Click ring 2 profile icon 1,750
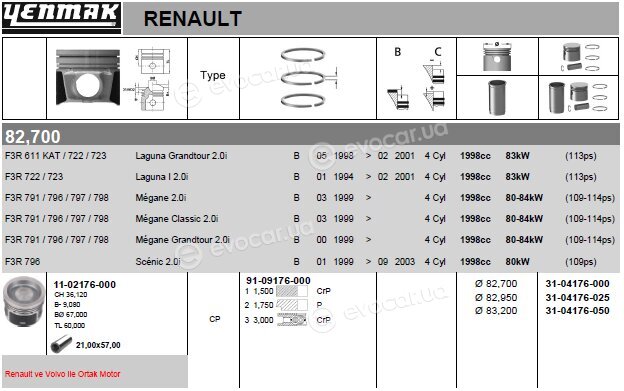Image resolution: width=624 pixels, height=391 pixels. pyautogui.click(x=292, y=305)
